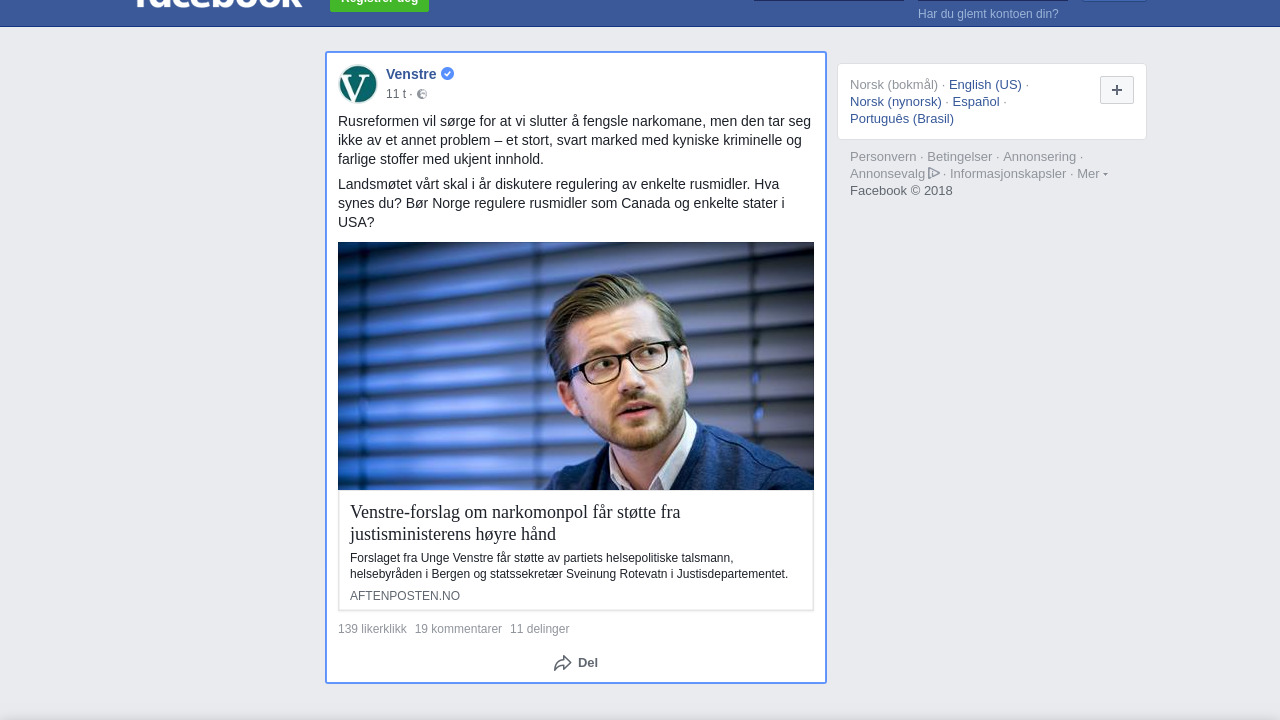Open the Annonsering footer link

1040,157
